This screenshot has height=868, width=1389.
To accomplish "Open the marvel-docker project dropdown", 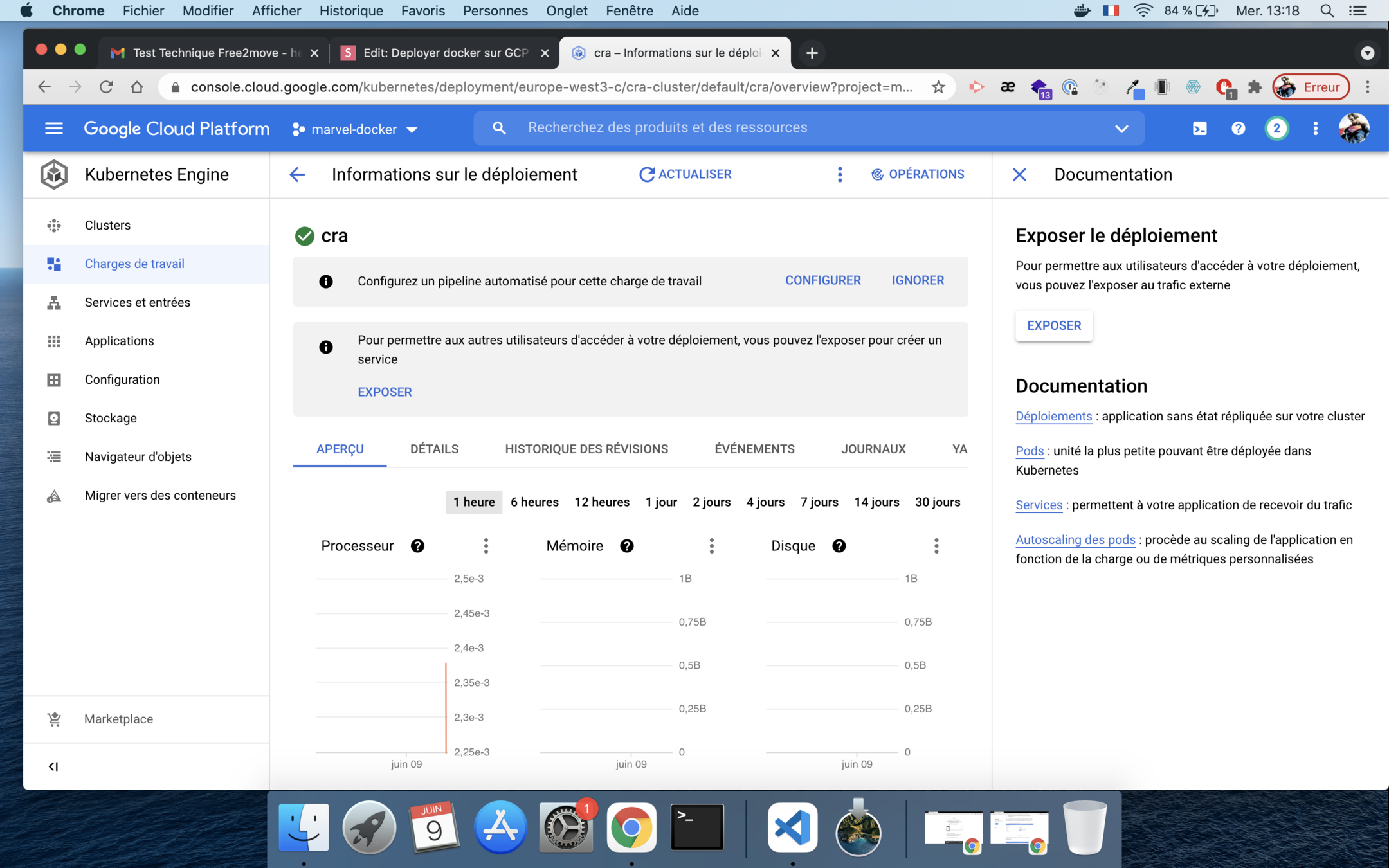I will (x=355, y=129).
